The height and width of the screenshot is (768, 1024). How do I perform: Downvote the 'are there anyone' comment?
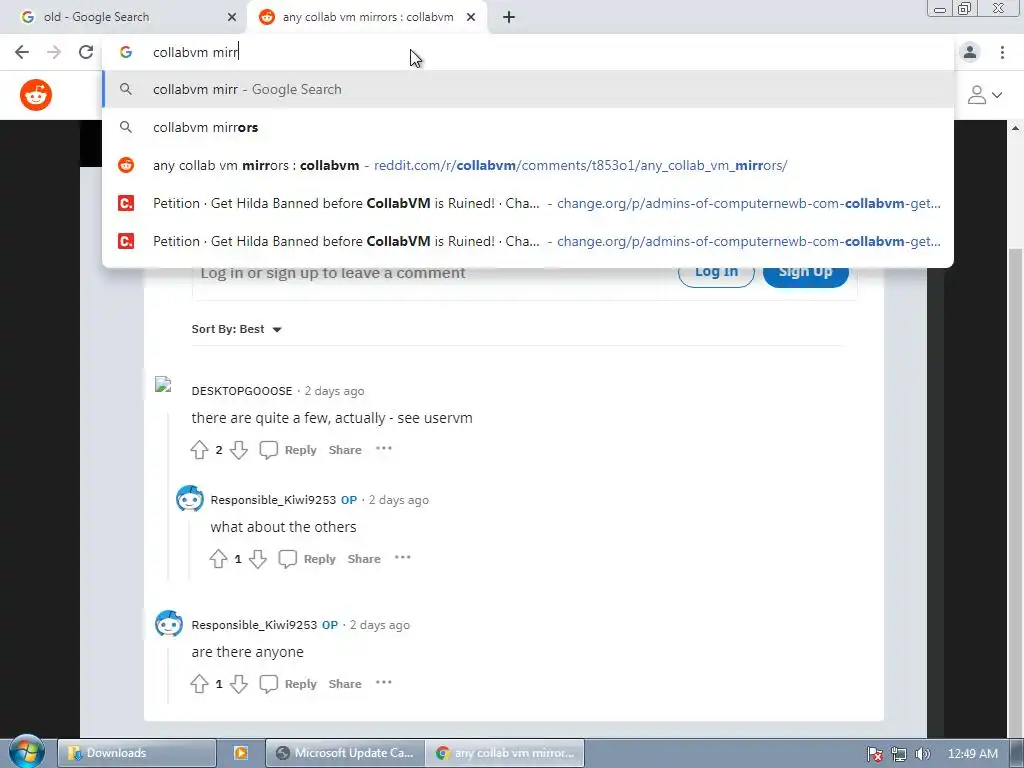[239, 684]
